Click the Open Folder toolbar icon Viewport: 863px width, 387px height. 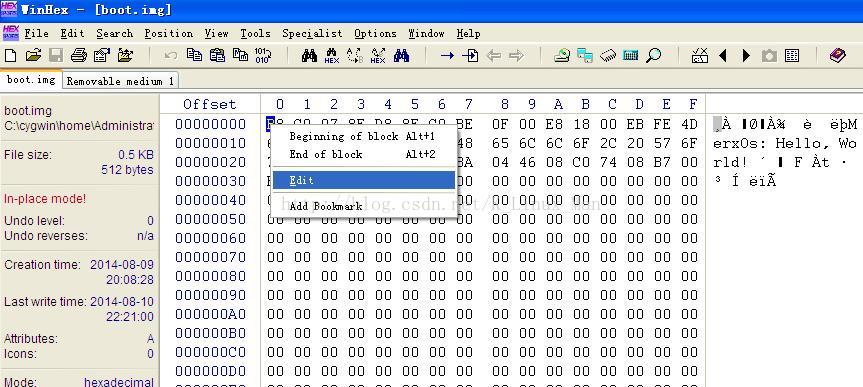[125, 56]
